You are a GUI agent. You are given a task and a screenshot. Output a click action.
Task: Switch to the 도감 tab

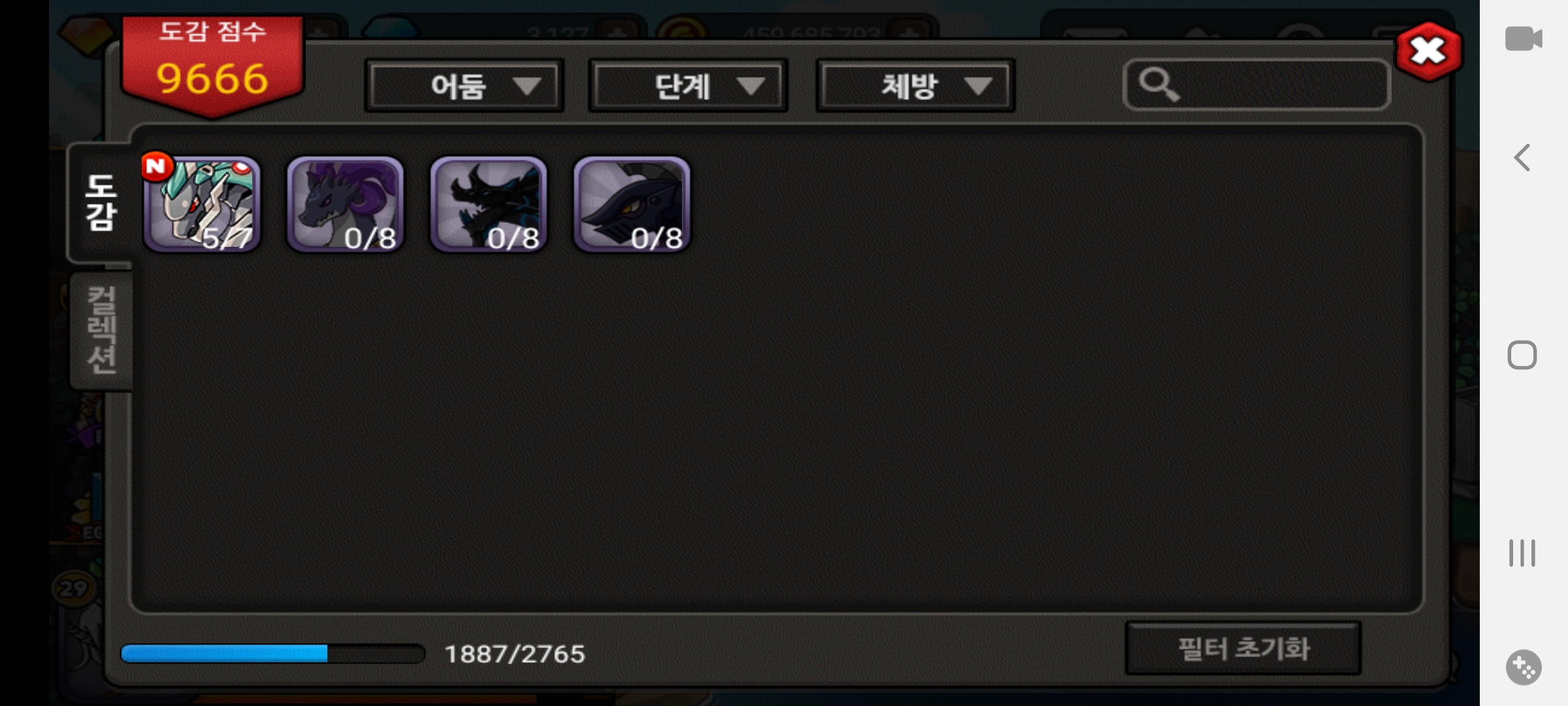coord(101,203)
